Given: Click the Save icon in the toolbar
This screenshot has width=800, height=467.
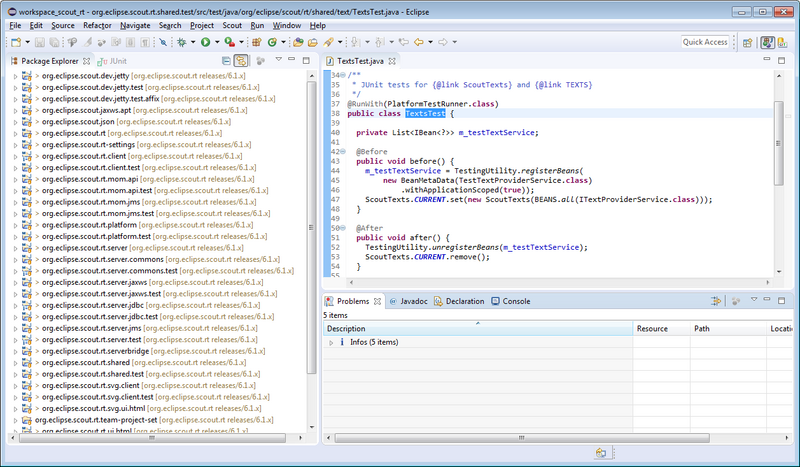Looking at the screenshot, I should tap(40, 42).
